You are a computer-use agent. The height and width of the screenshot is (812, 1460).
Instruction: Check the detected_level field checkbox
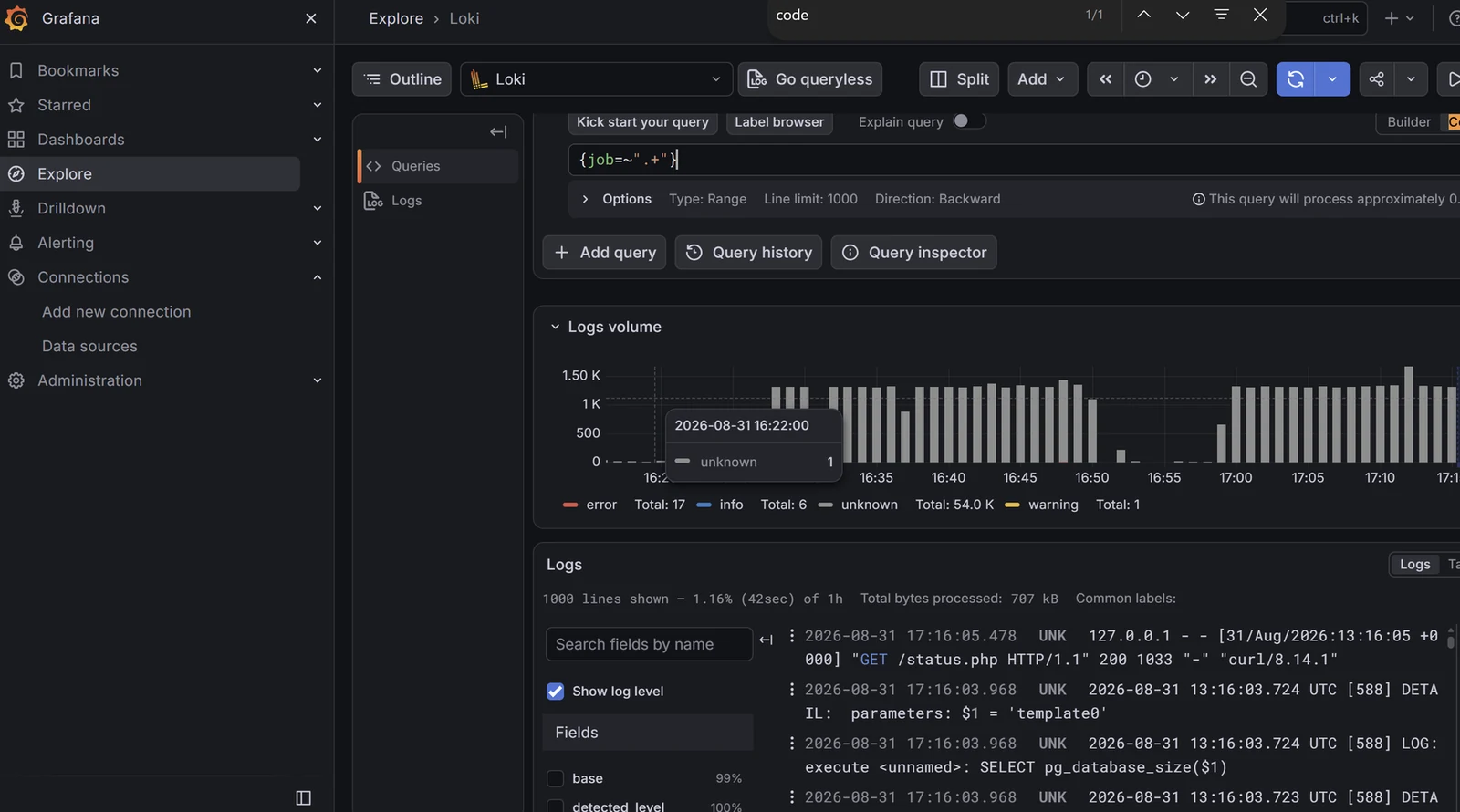click(555, 807)
